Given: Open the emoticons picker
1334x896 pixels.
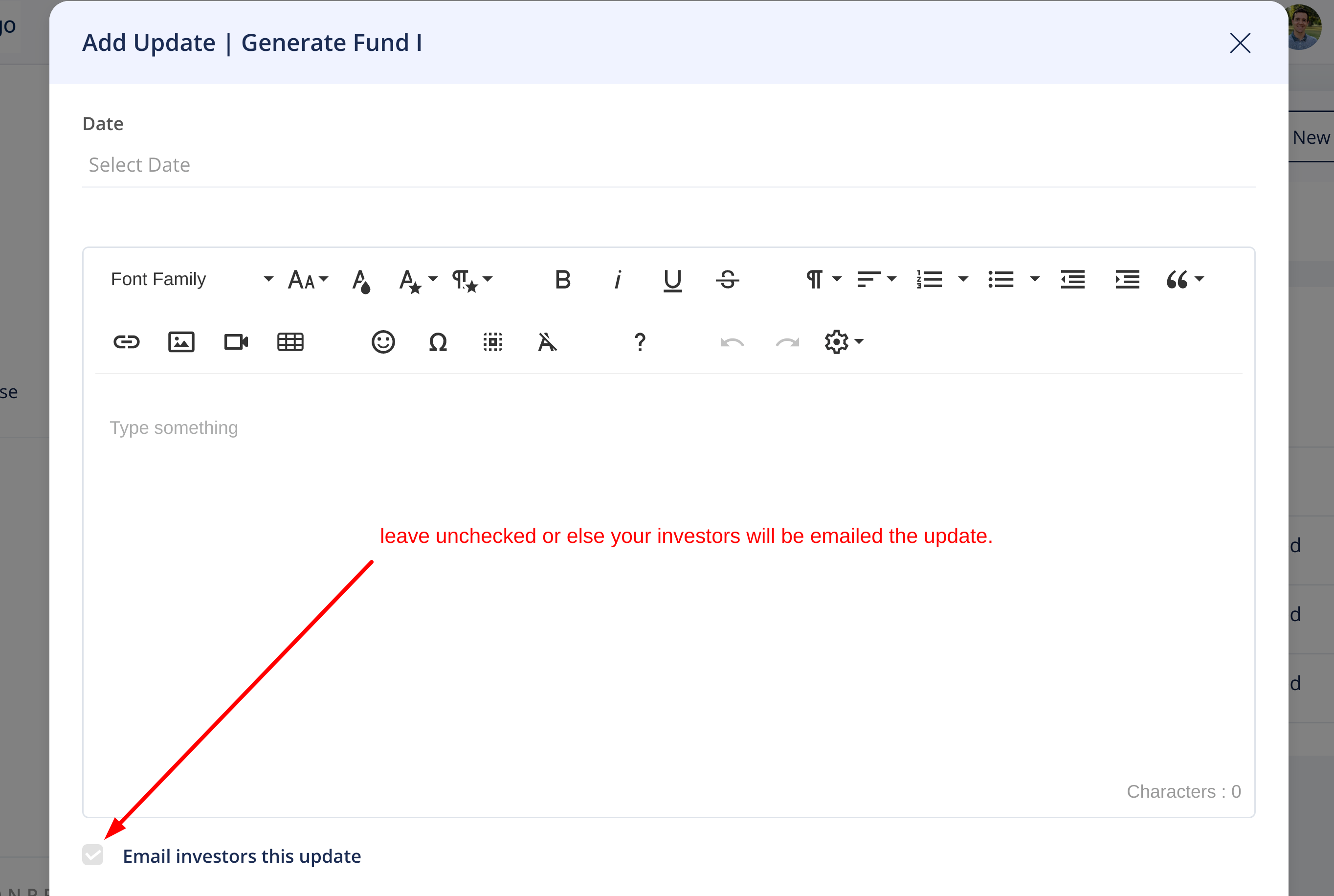Looking at the screenshot, I should pos(383,342).
